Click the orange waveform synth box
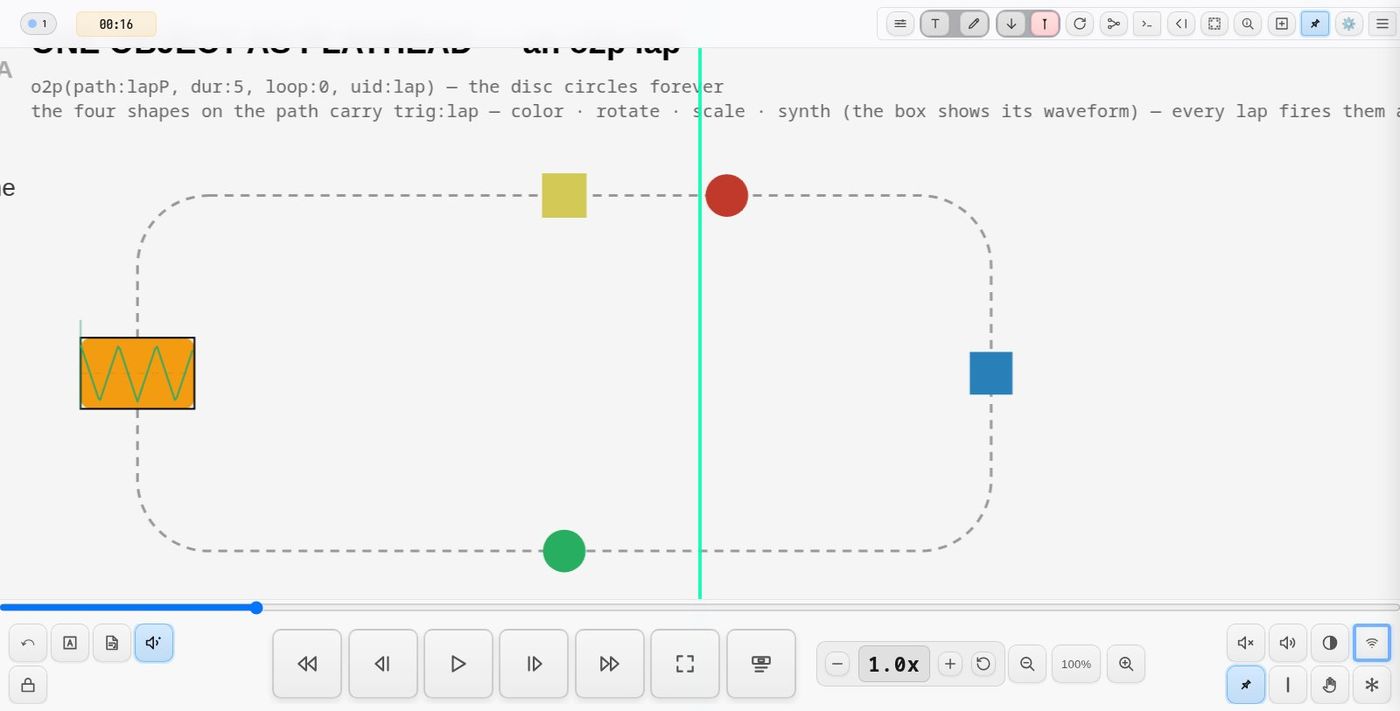1400x711 pixels. (x=138, y=373)
